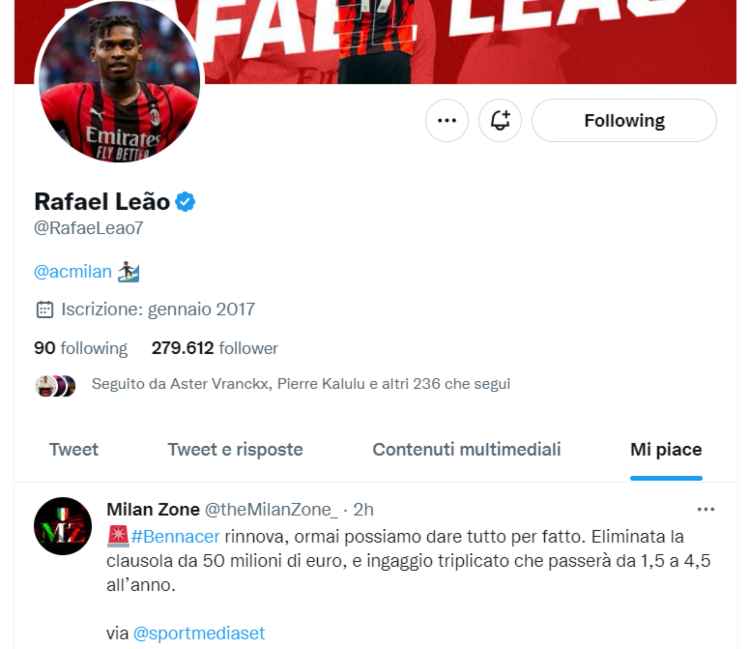
Task: View the 90 following list
Action: [81, 348]
